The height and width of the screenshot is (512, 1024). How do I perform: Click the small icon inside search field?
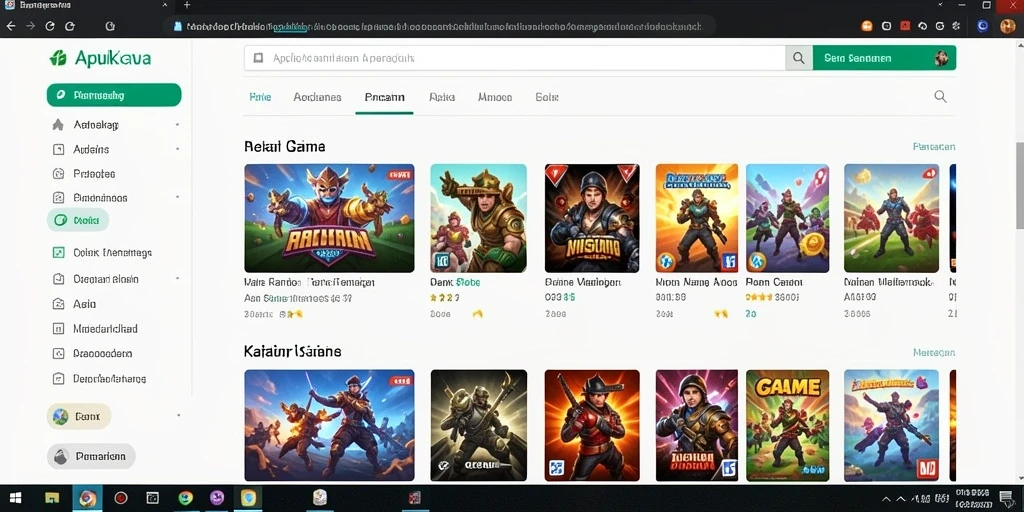258,58
